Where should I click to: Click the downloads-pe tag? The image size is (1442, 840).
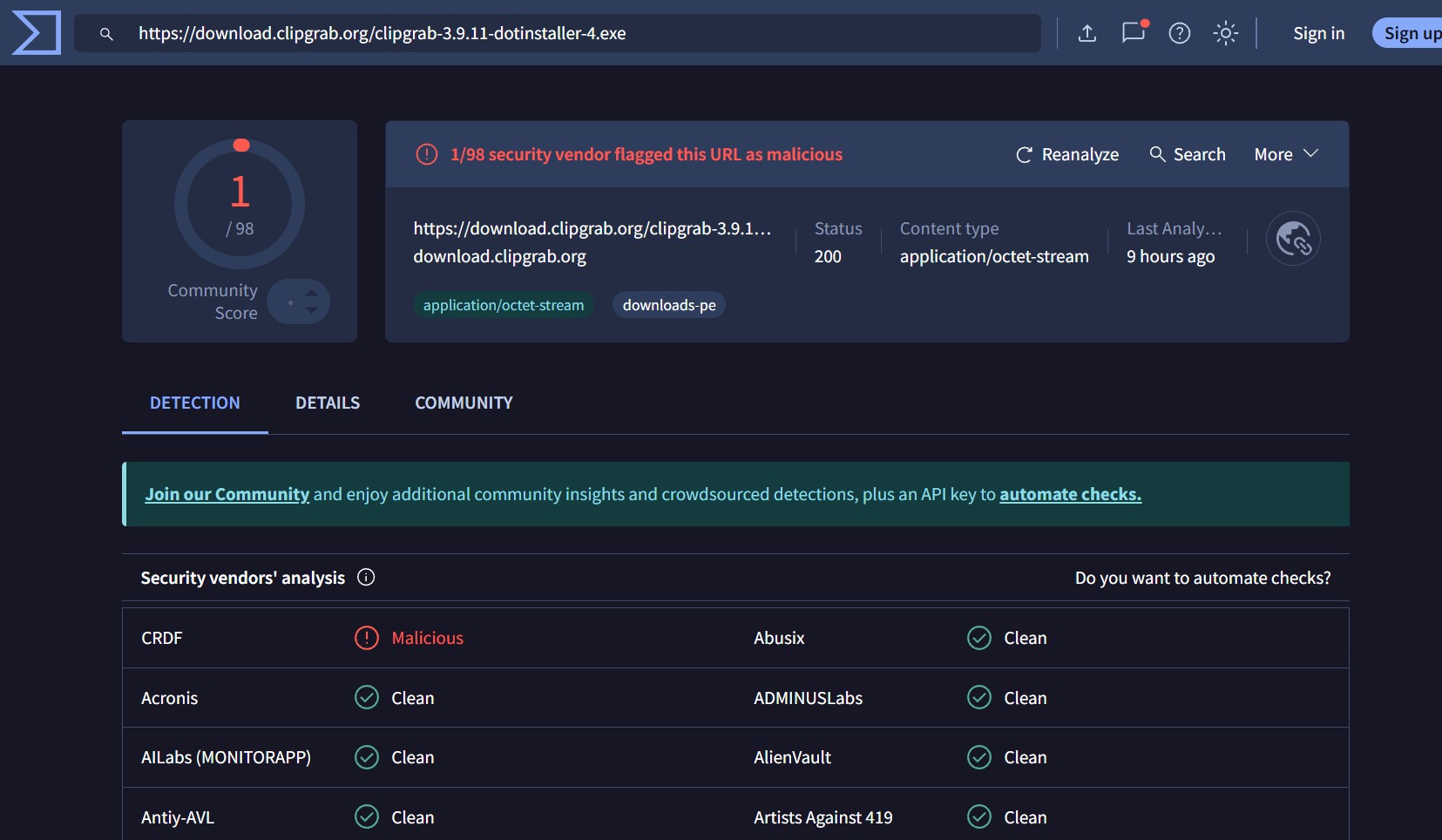click(669, 305)
